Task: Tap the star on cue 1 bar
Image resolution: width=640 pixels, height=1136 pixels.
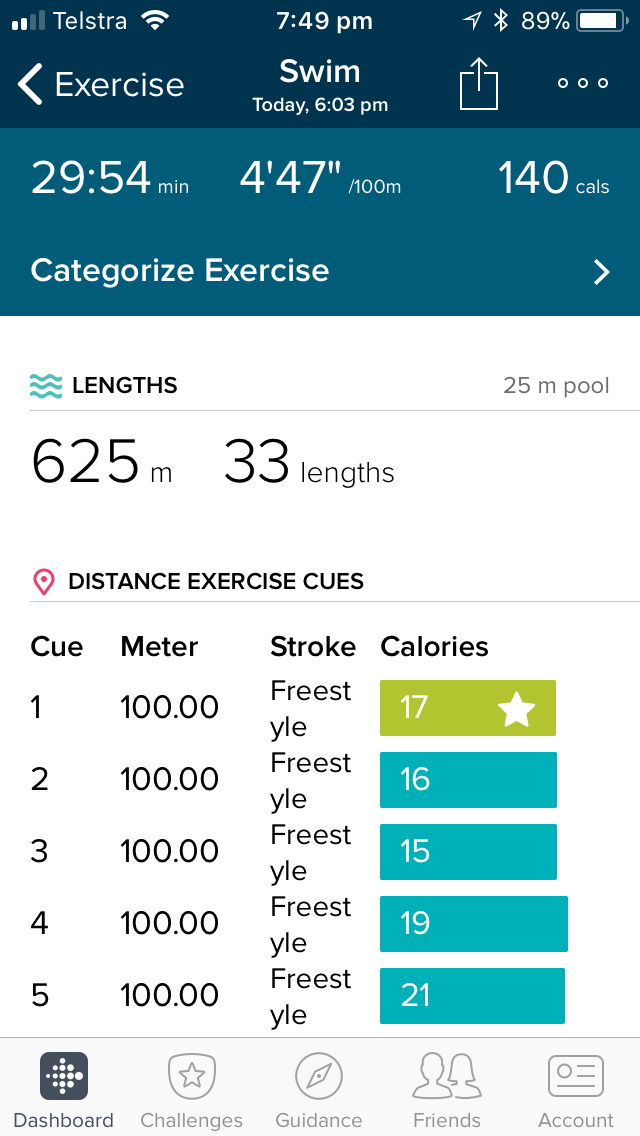Action: 516,709
